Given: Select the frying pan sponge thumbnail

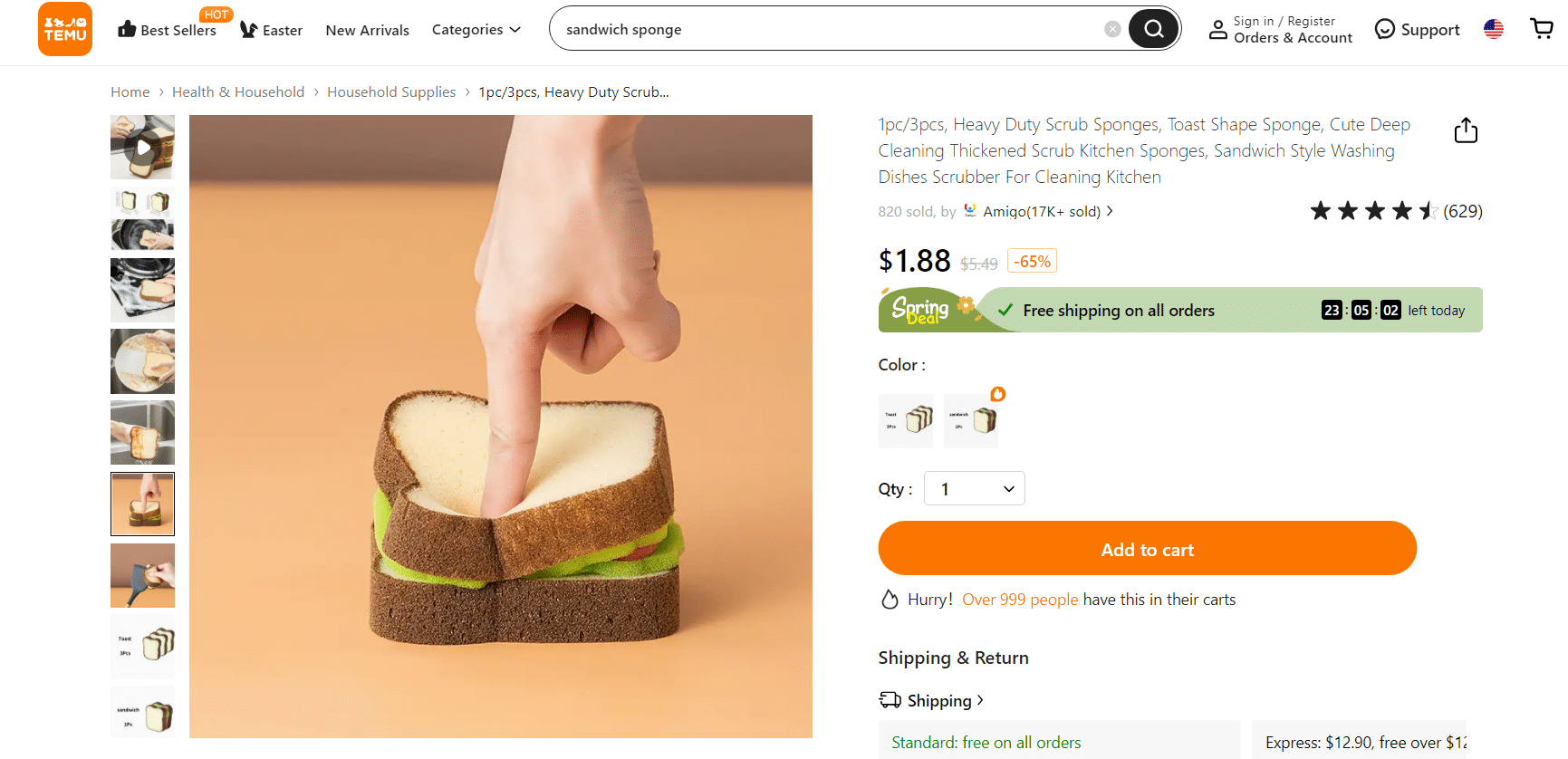Looking at the screenshot, I should [x=142, y=218].
